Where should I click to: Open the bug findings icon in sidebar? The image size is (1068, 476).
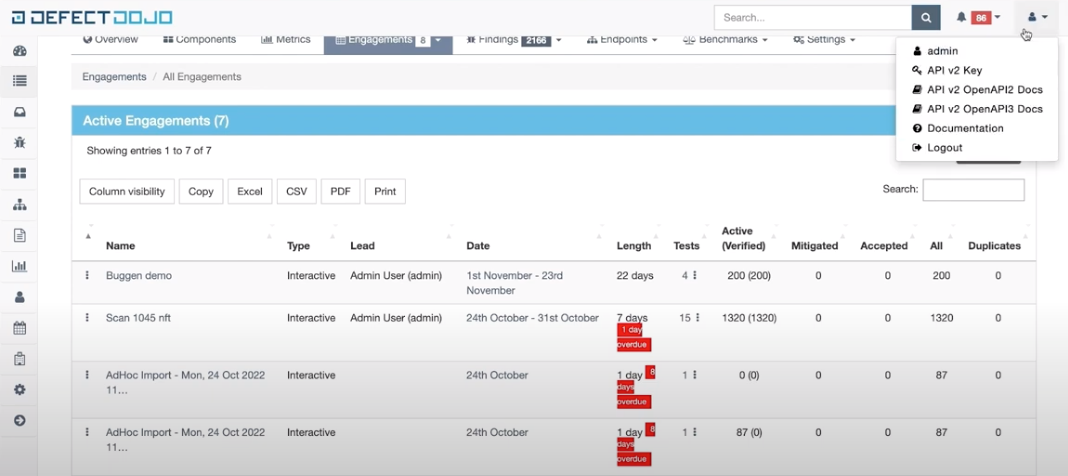point(19,143)
